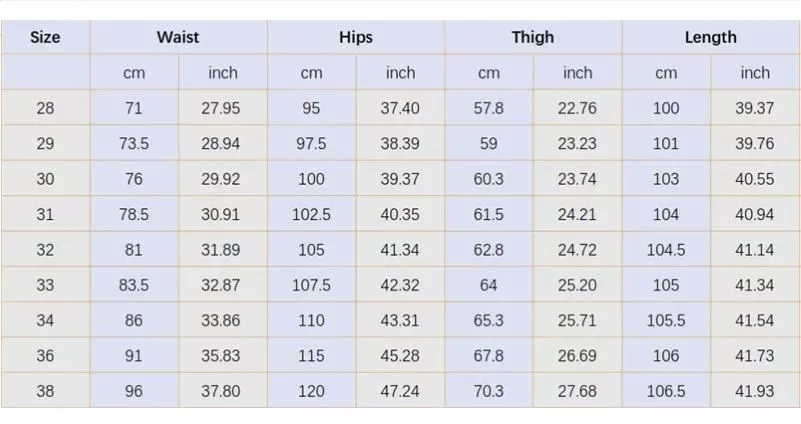
Task: Select hips cm value 102.5
Action: 311,215
